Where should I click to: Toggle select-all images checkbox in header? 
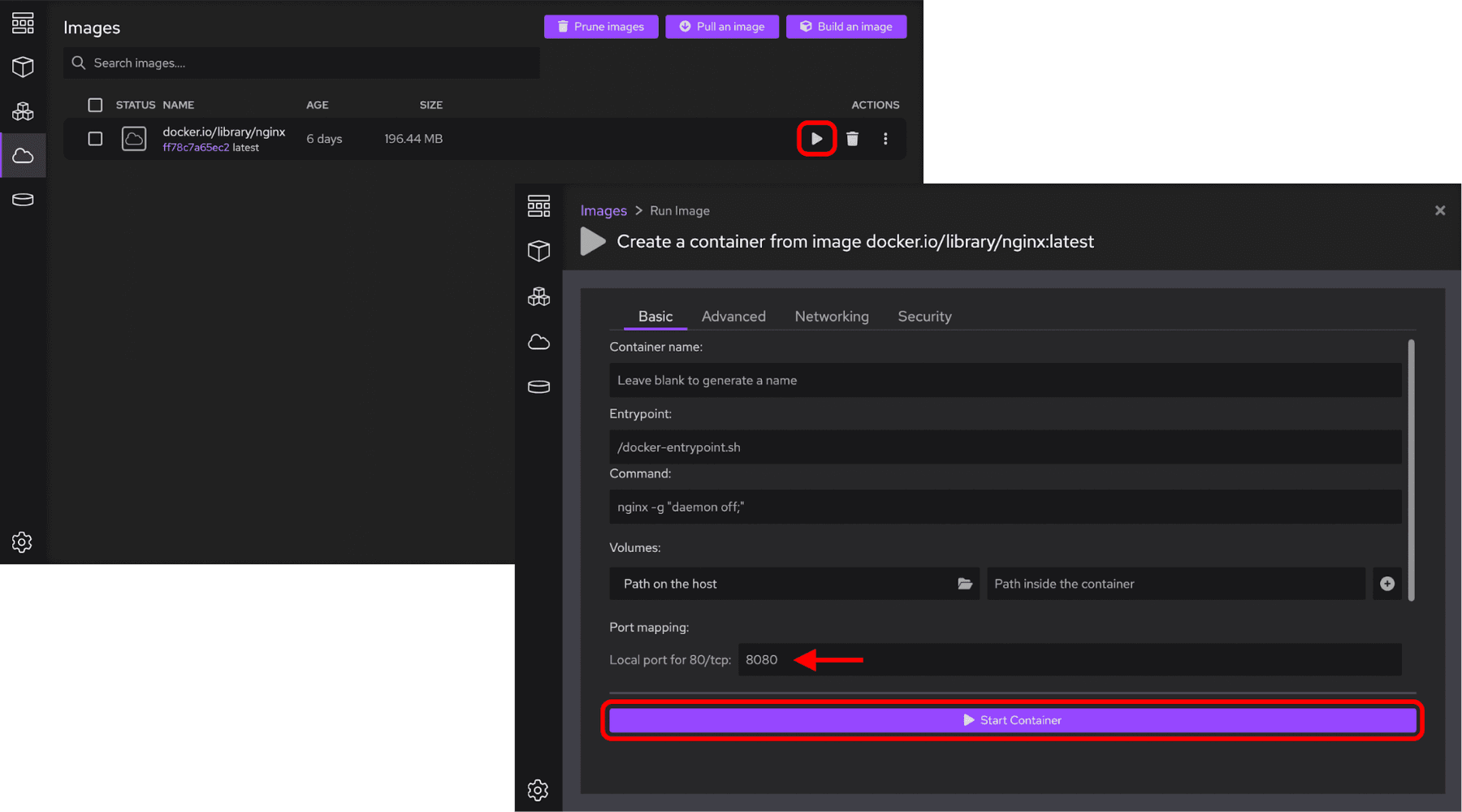95,105
